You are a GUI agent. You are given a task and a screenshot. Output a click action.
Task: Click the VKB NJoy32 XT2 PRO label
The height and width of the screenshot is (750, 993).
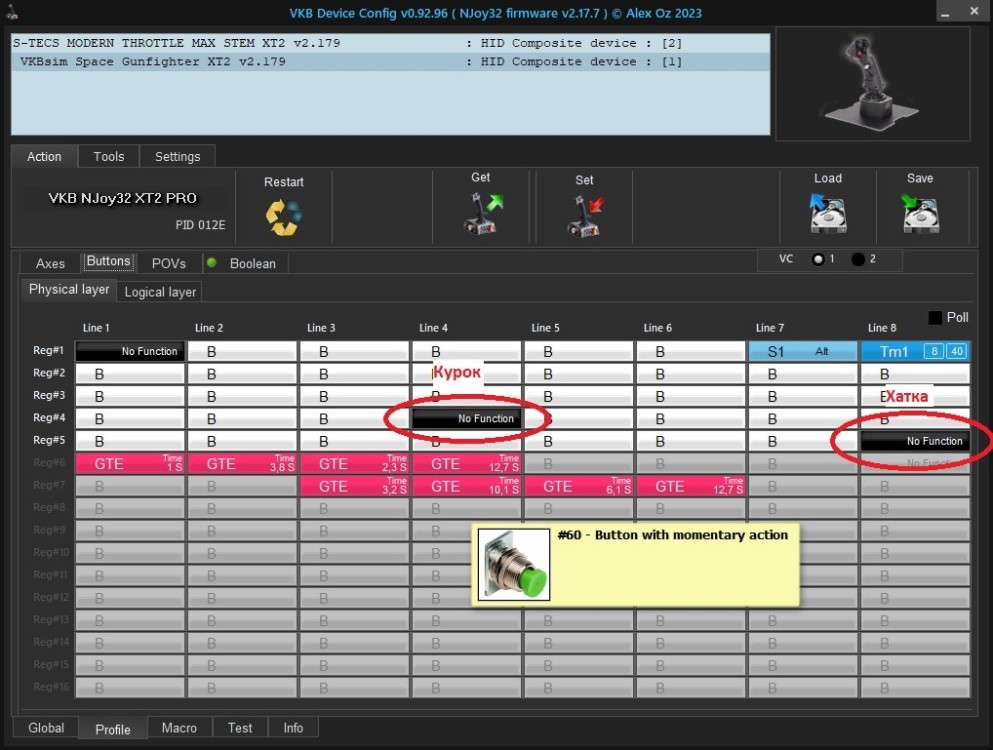click(123, 198)
